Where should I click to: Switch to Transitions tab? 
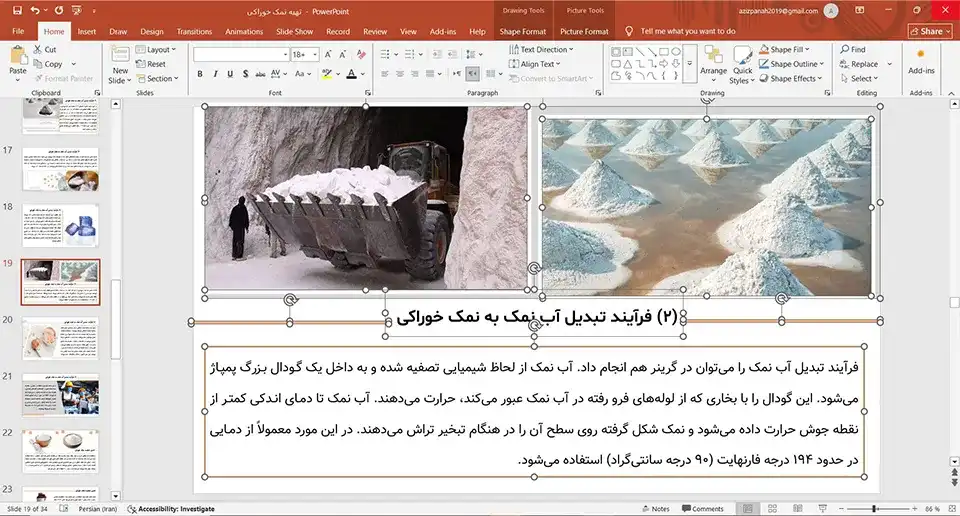(x=194, y=31)
